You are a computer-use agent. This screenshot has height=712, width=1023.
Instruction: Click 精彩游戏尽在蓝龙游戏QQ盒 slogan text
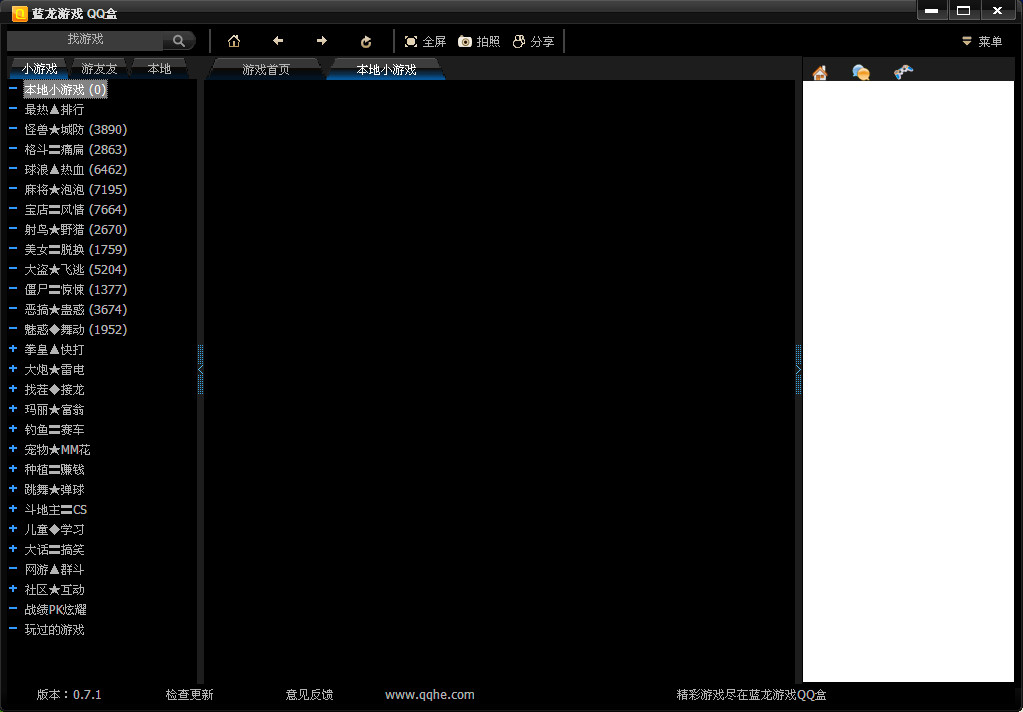(x=751, y=695)
